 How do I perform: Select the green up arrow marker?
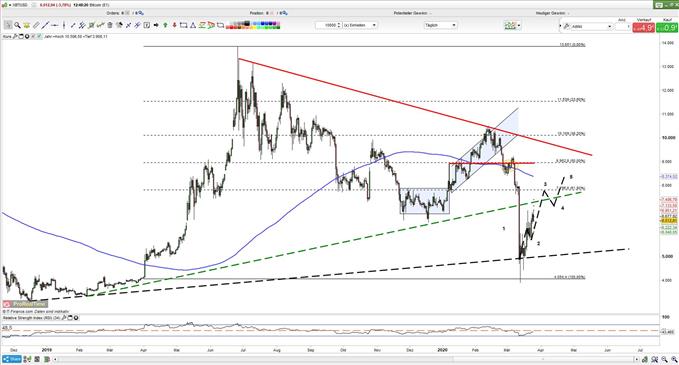[x=165, y=25]
